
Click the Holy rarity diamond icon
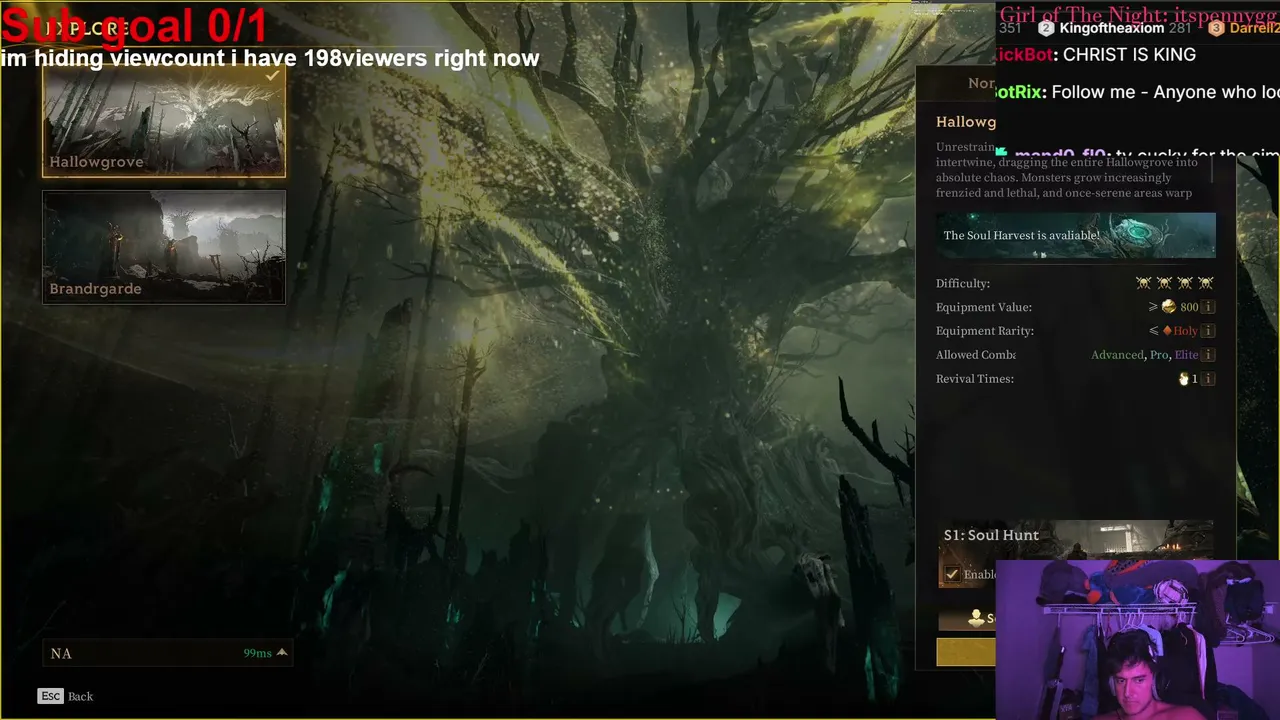(x=1167, y=331)
